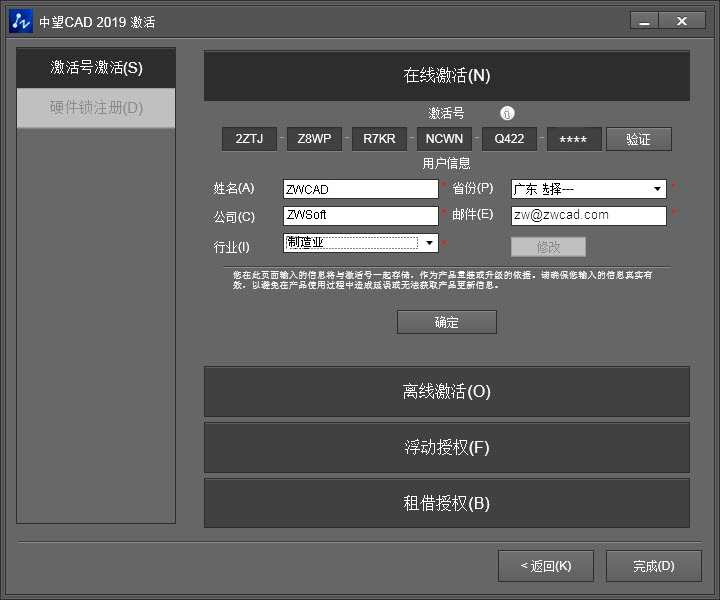720x600 pixels.
Task: Click the 验证 button
Action: point(639,139)
